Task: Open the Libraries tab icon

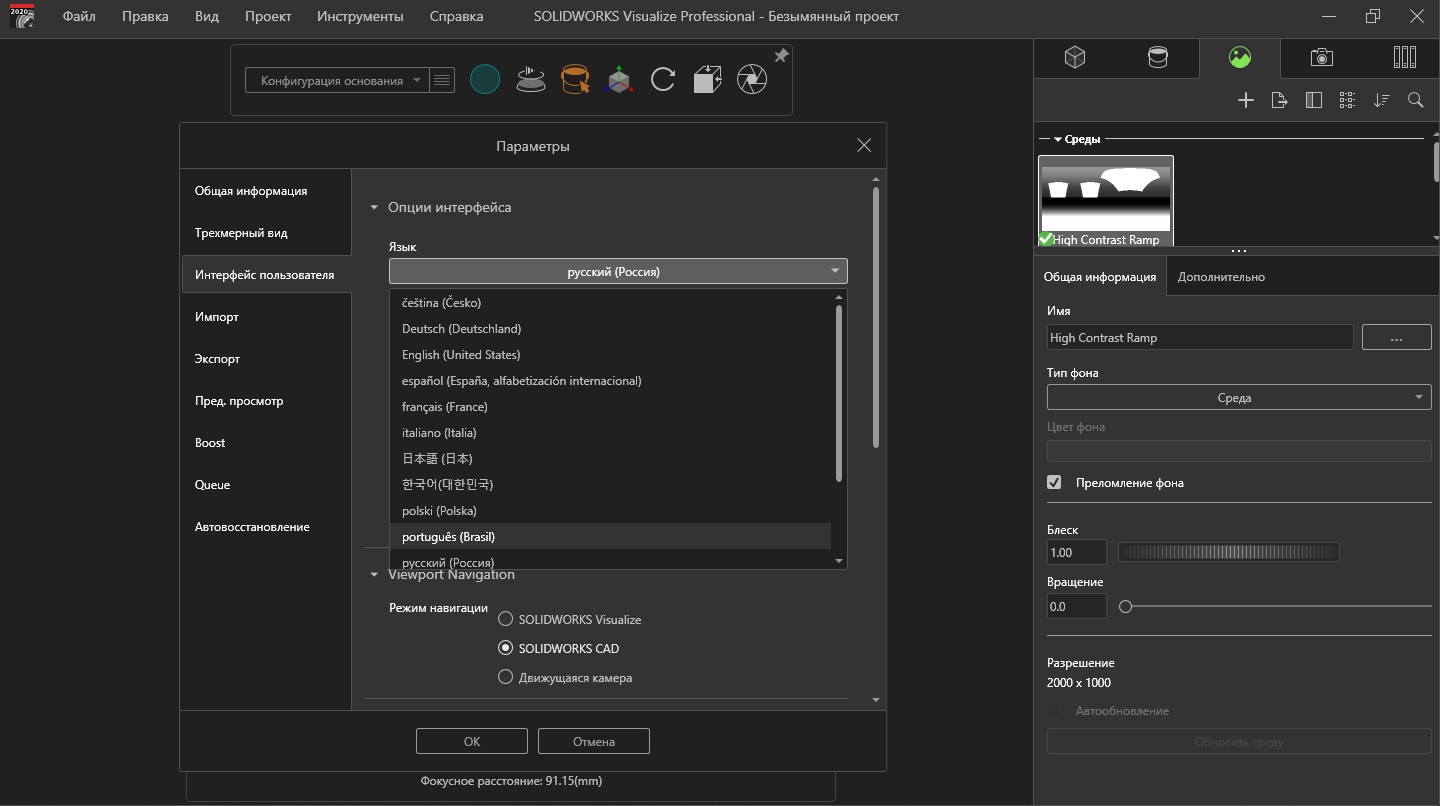Action: pos(1404,58)
